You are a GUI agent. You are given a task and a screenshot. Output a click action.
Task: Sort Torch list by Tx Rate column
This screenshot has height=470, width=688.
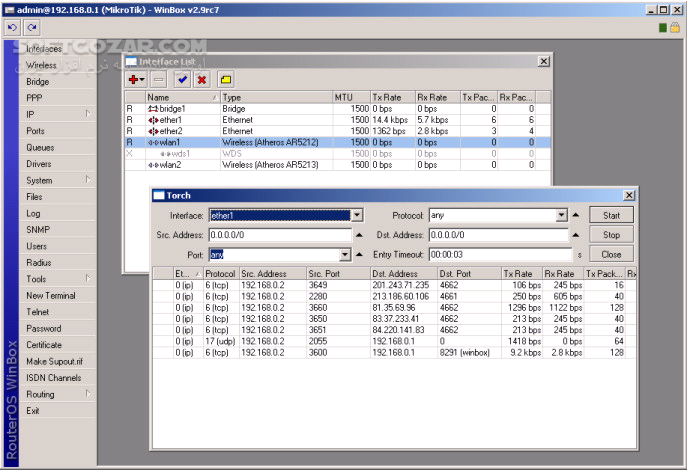(x=522, y=274)
